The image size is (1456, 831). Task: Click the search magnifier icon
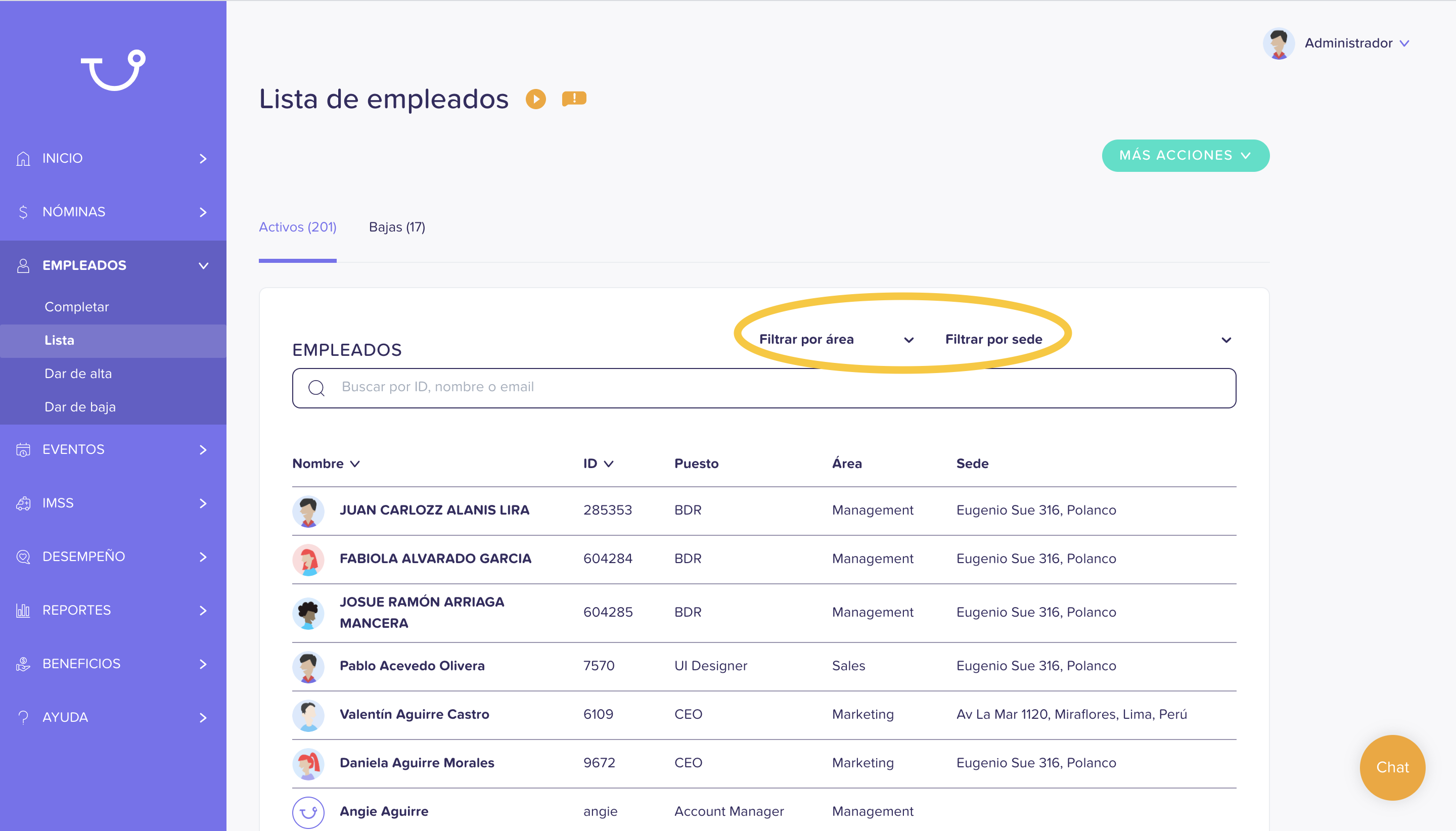(316, 388)
